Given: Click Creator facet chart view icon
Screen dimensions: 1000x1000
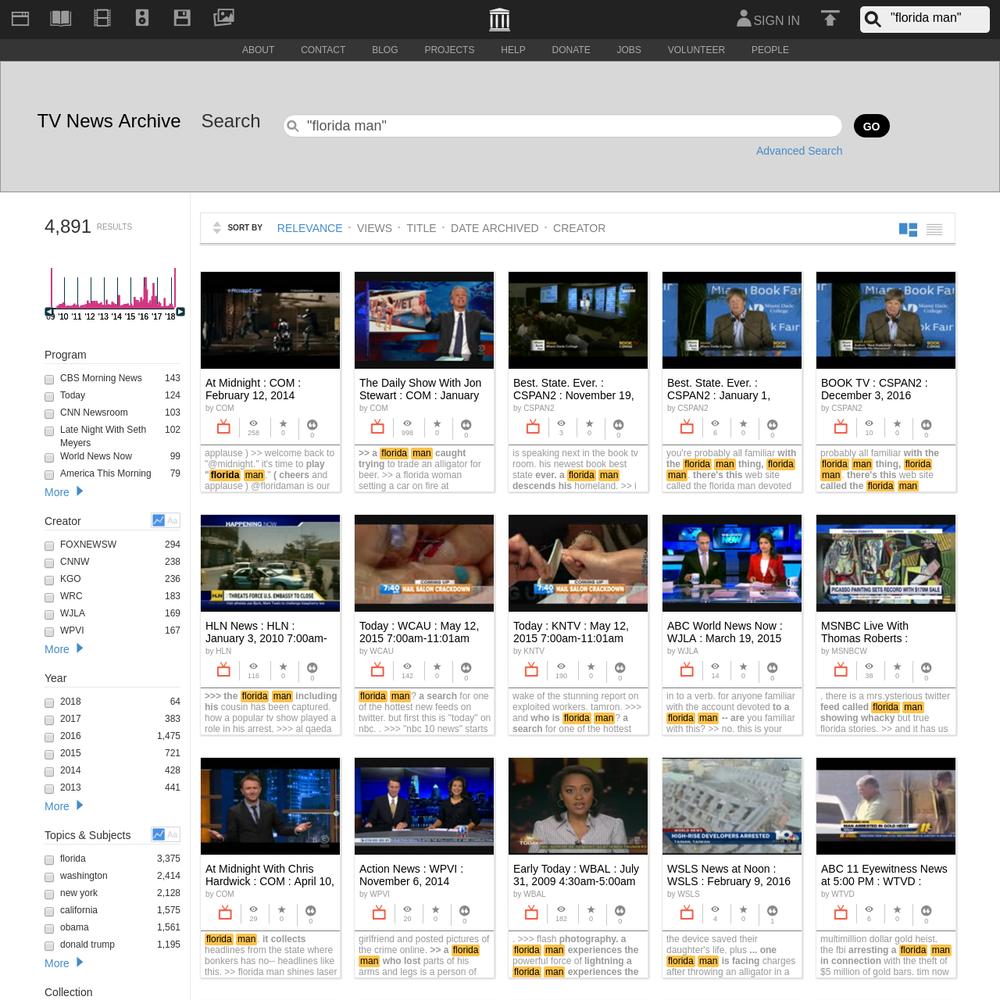Looking at the screenshot, I should [x=159, y=520].
